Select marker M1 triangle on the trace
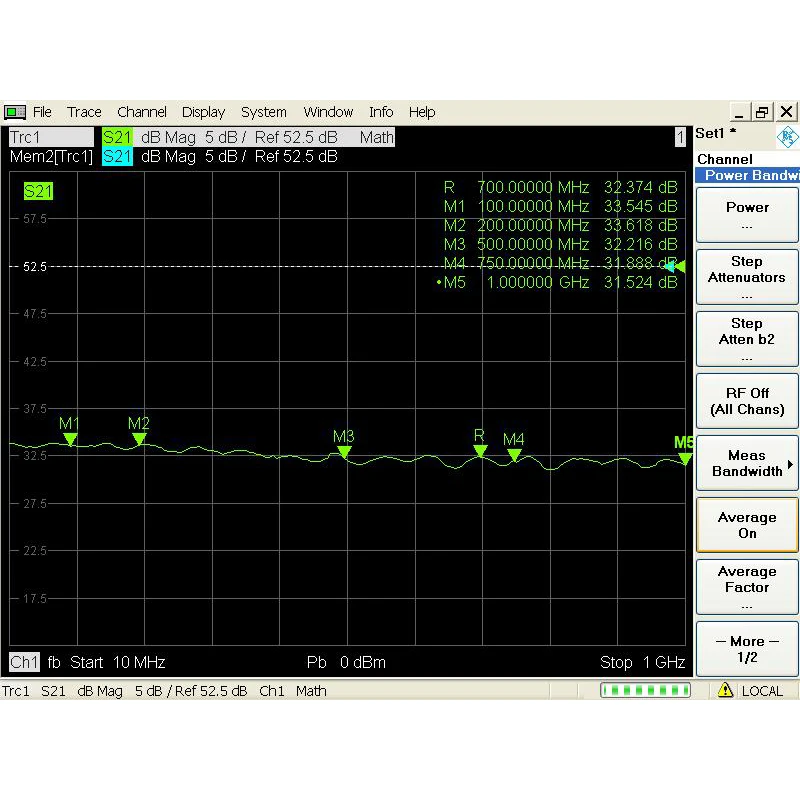Viewport: 800px width, 800px height. [x=69, y=439]
